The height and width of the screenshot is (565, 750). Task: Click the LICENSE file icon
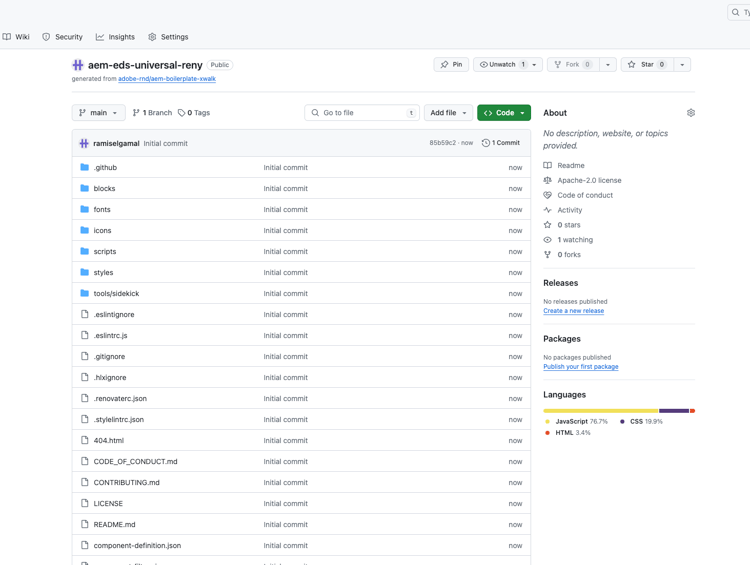click(85, 503)
